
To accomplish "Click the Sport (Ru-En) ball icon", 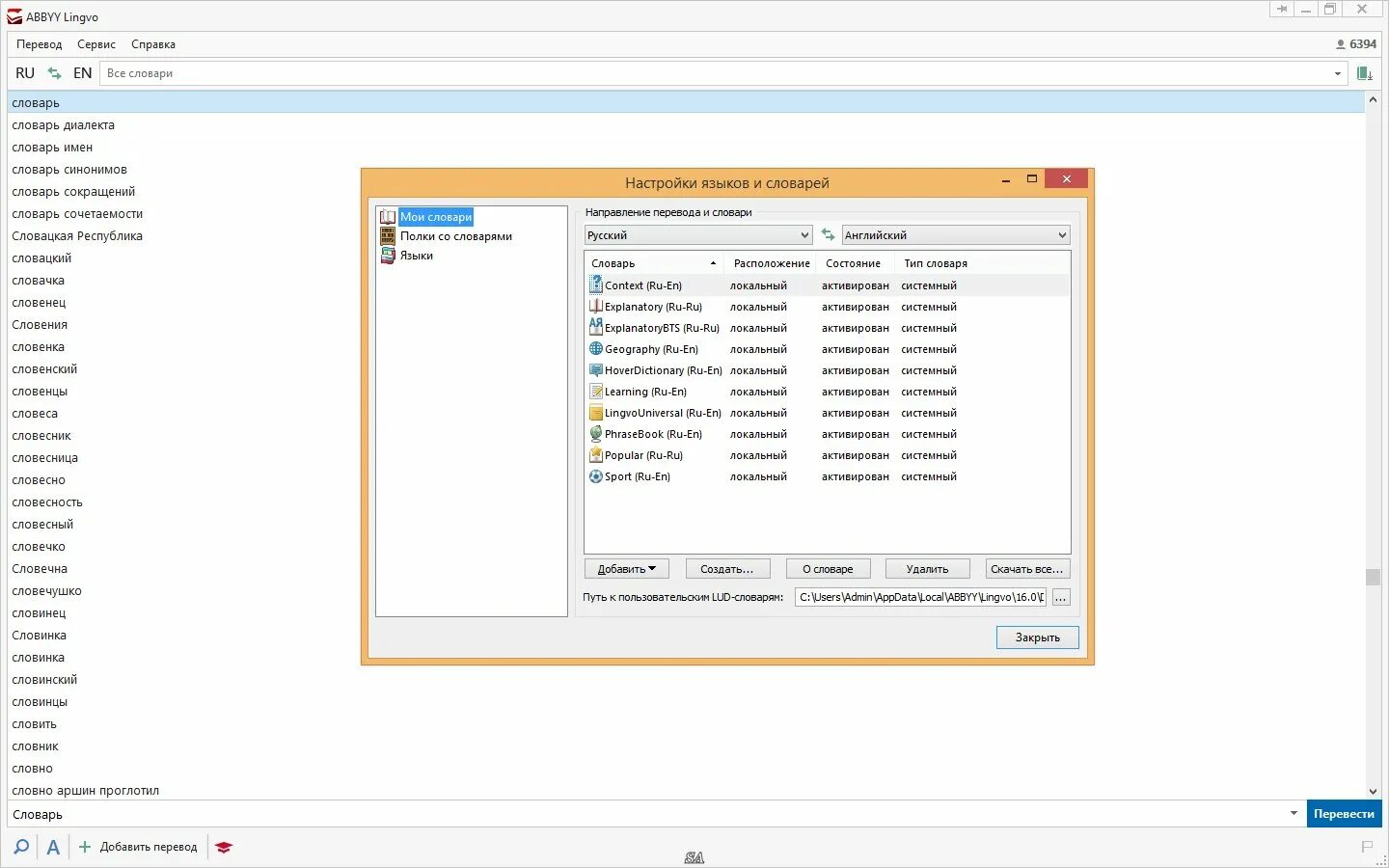I will click(x=596, y=475).
